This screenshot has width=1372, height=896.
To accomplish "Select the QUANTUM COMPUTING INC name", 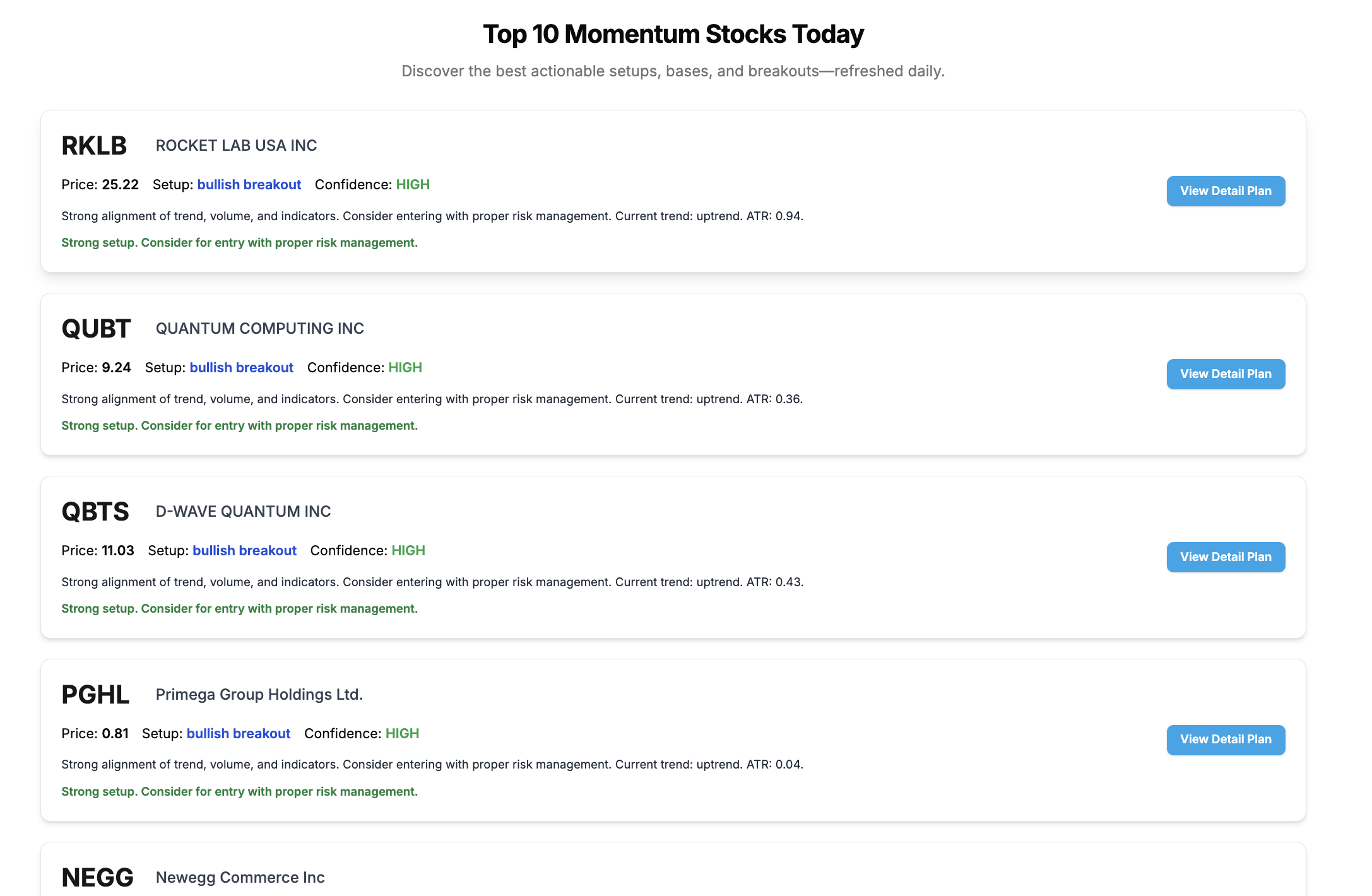I will click(x=260, y=329).
